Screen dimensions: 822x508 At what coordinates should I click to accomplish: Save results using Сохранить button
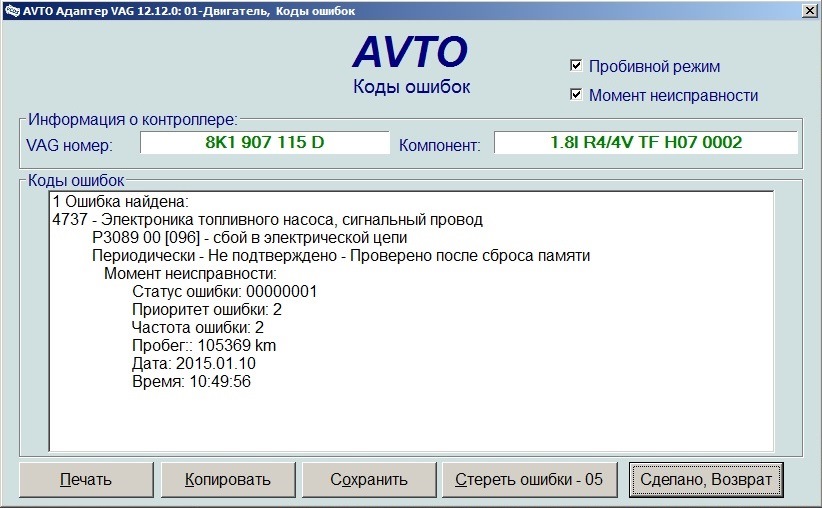click(x=369, y=480)
